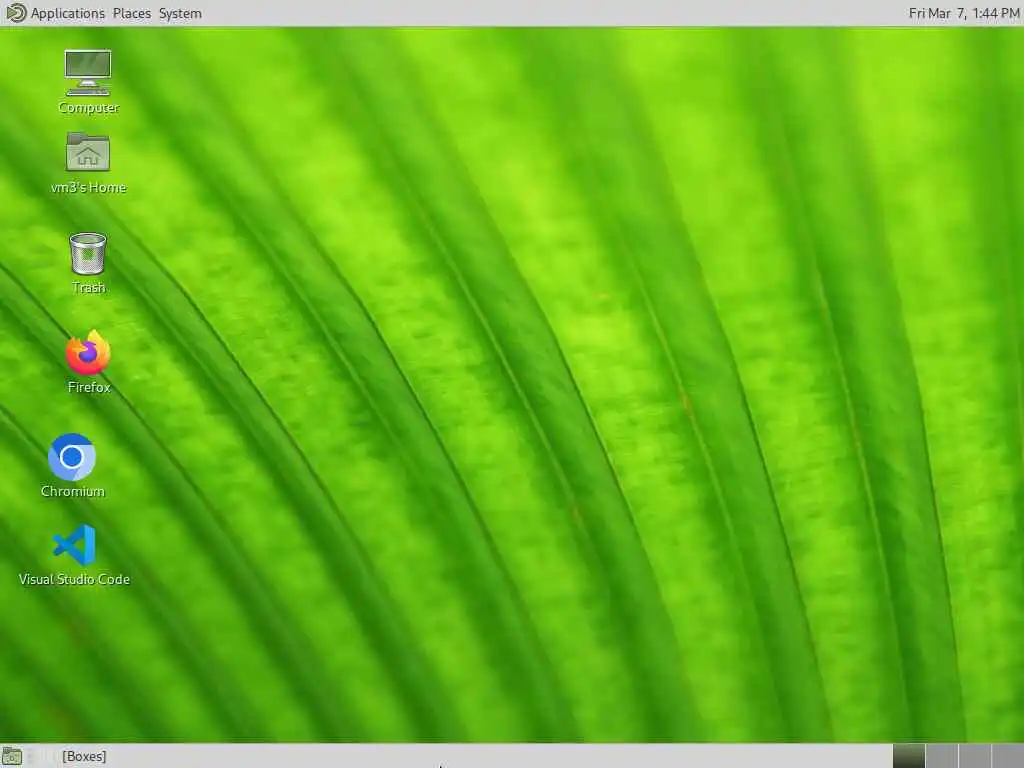
Task: Click the MATE logo in top panel
Action: point(15,12)
